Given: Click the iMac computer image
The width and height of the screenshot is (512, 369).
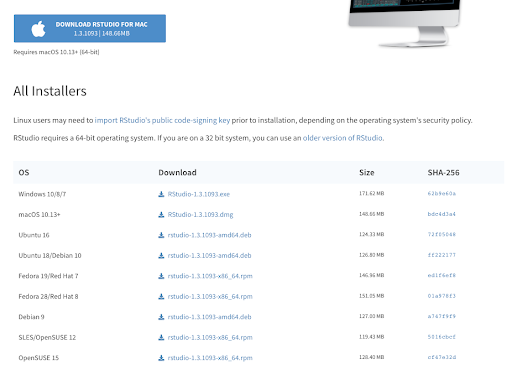Looking at the screenshot, I should [x=405, y=23].
